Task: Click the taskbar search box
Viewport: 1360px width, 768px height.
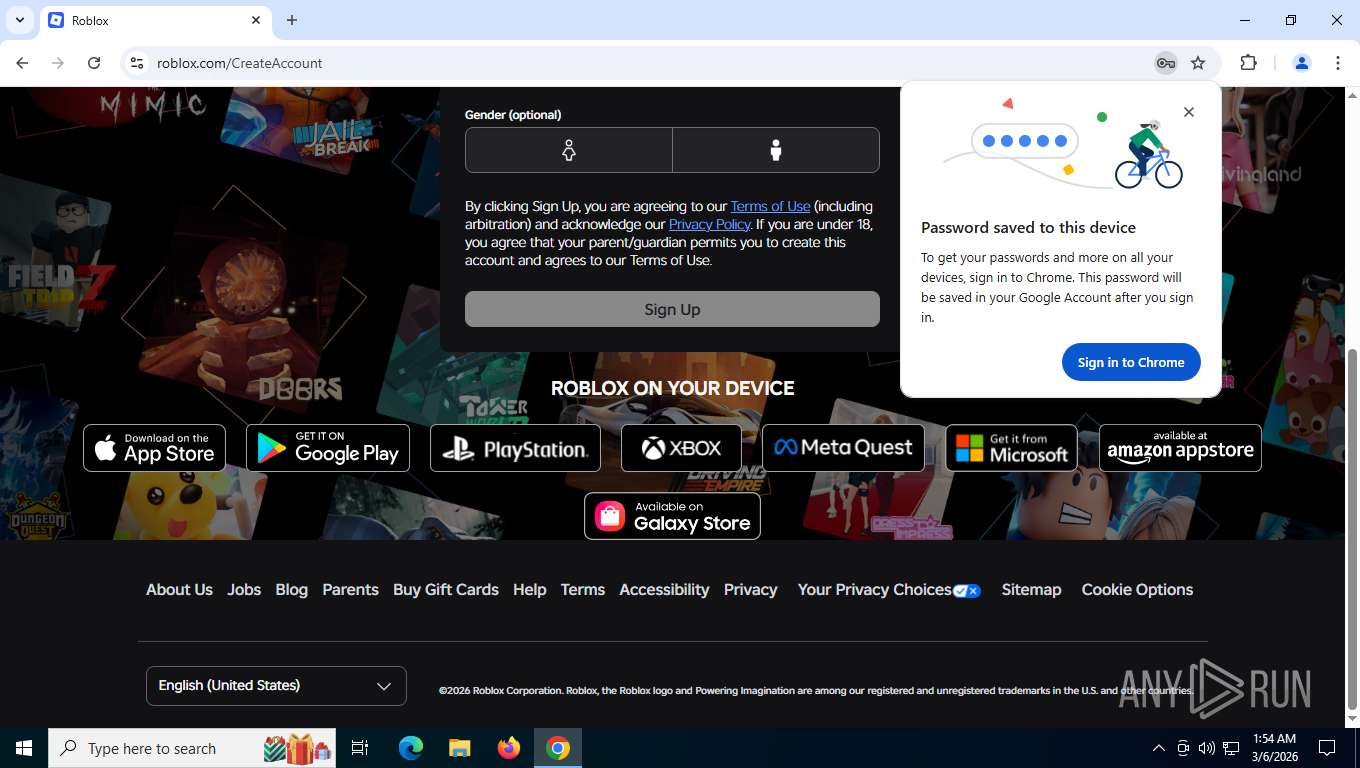Action: tap(192, 748)
